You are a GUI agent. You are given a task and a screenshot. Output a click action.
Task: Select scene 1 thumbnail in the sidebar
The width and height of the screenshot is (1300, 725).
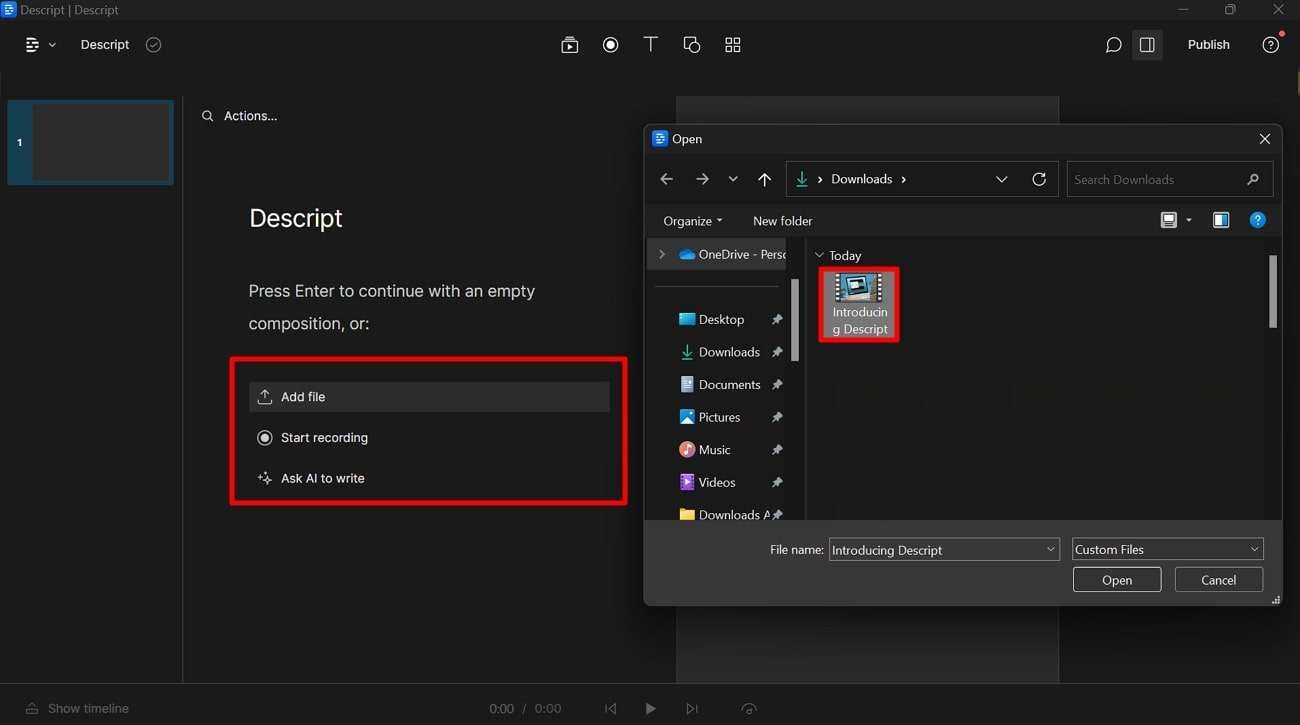coord(91,142)
